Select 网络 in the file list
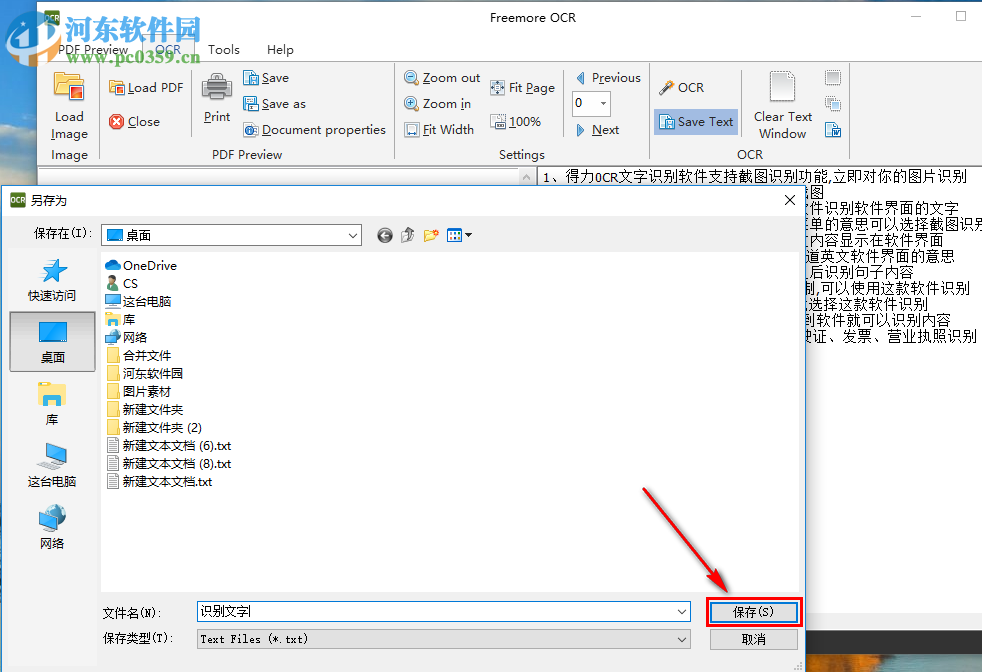Screen dimensions: 982x672 [x=127, y=338]
